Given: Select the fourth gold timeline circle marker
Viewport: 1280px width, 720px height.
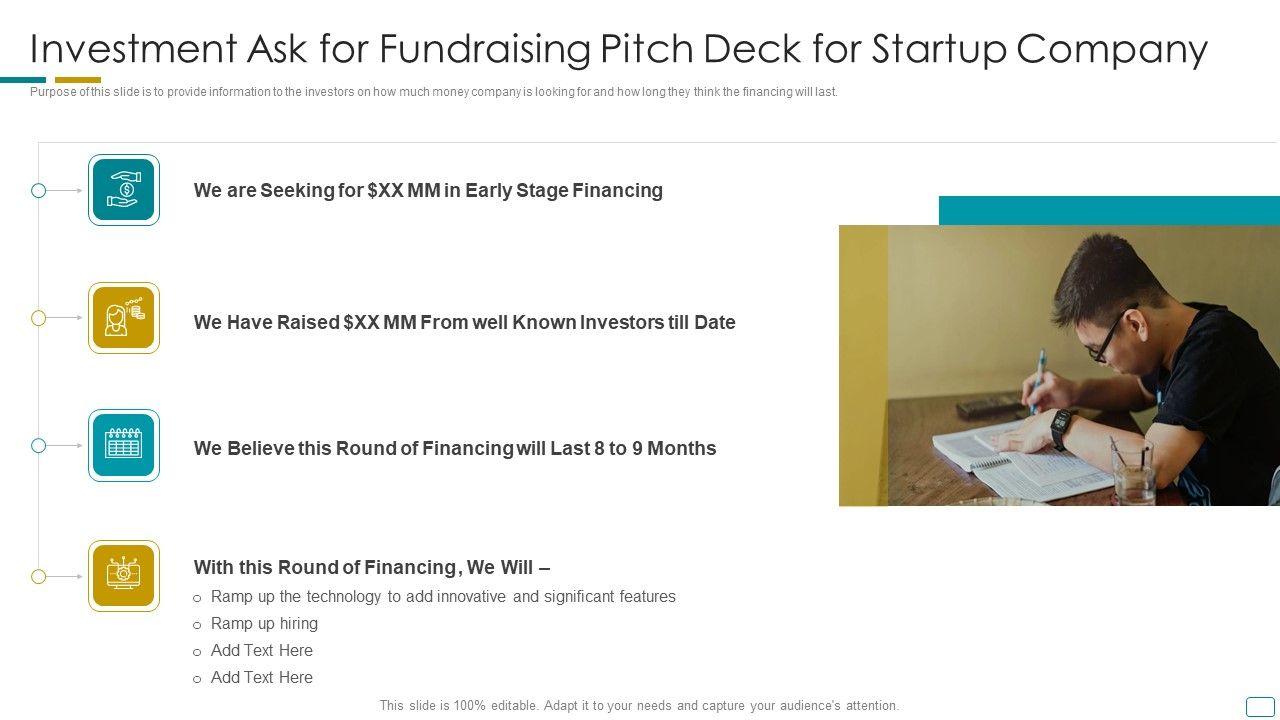Looking at the screenshot, I should [39, 576].
